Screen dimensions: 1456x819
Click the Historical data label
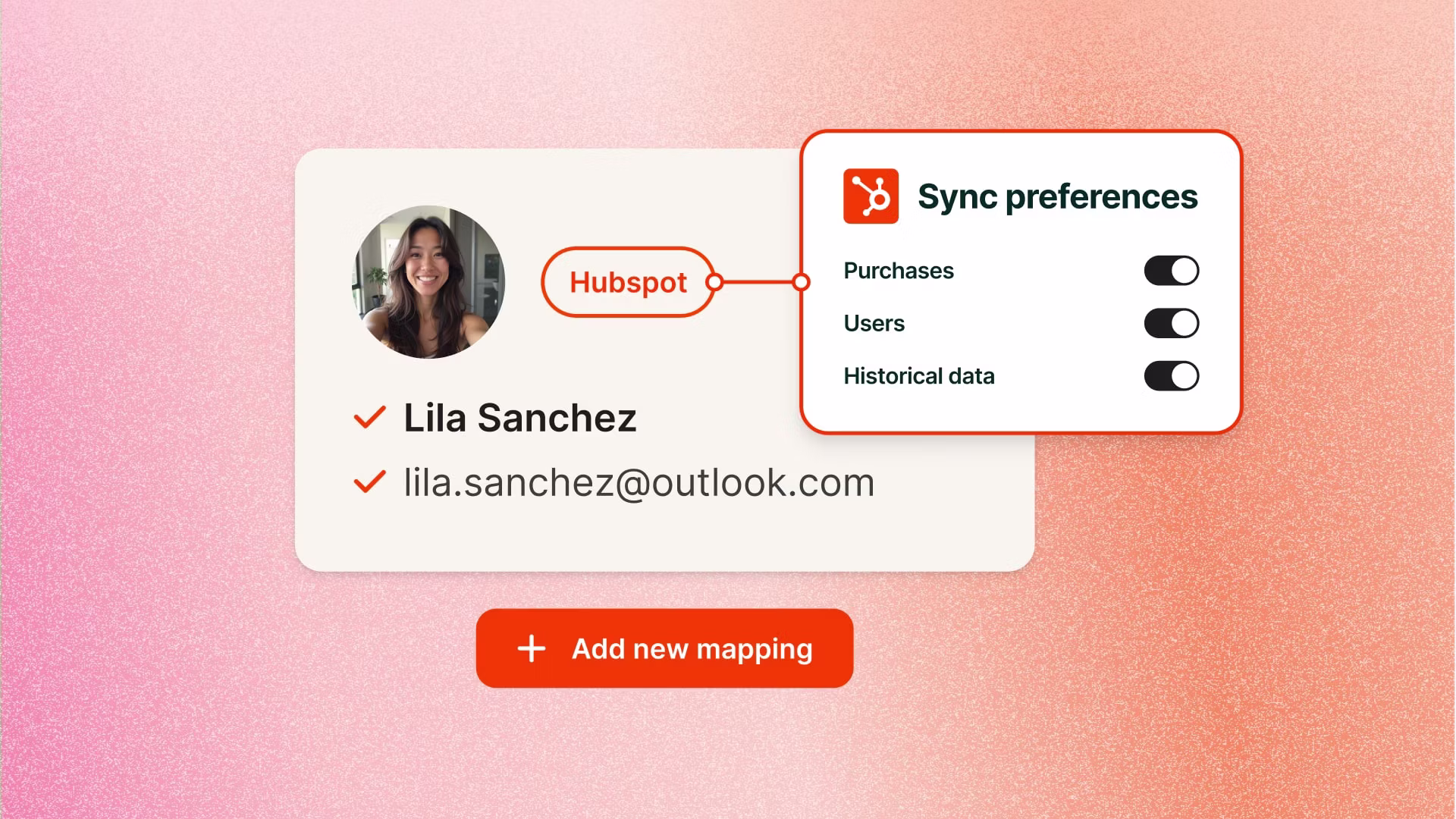click(919, 376)
